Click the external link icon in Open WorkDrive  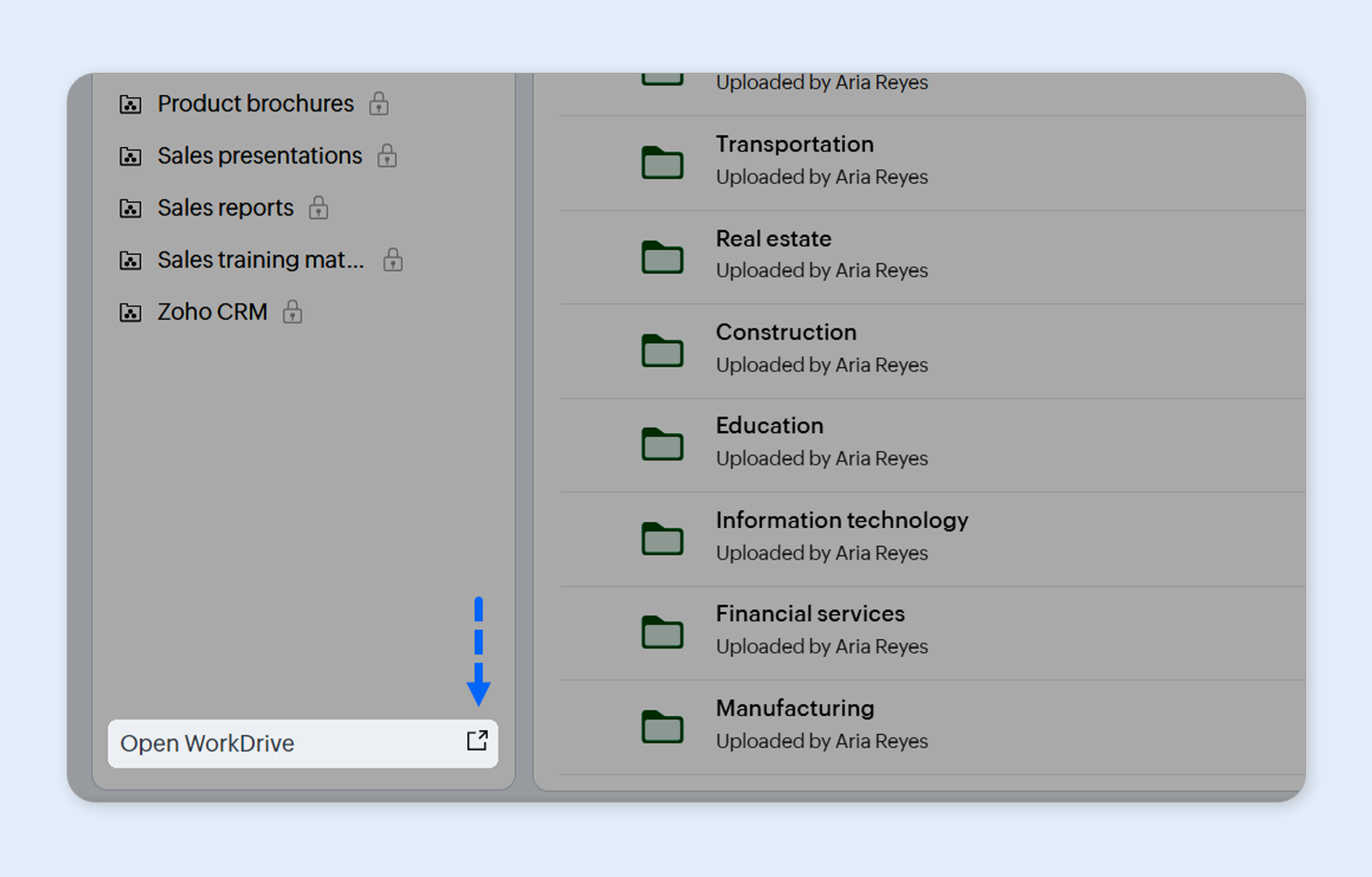pos(476,741)
